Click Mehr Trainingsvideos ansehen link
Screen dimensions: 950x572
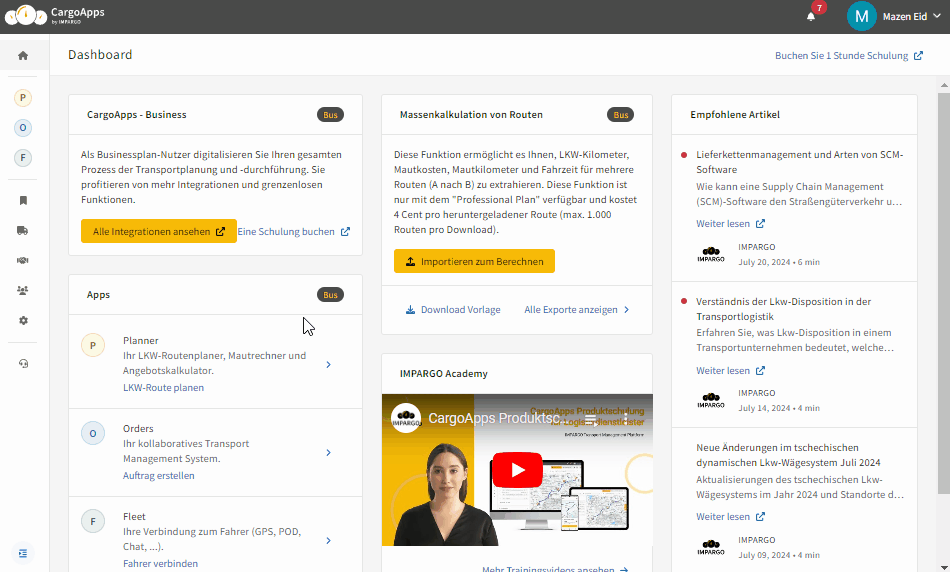click(555, 569)
